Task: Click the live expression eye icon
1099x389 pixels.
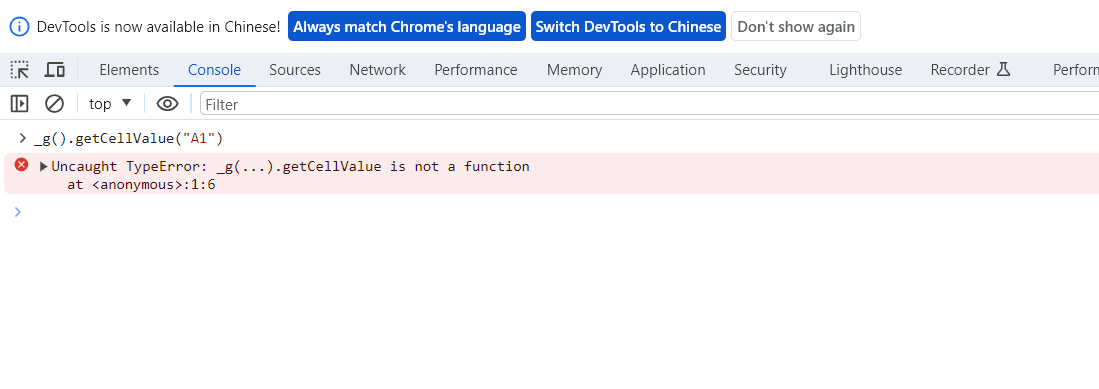Action: click(167, 104)
